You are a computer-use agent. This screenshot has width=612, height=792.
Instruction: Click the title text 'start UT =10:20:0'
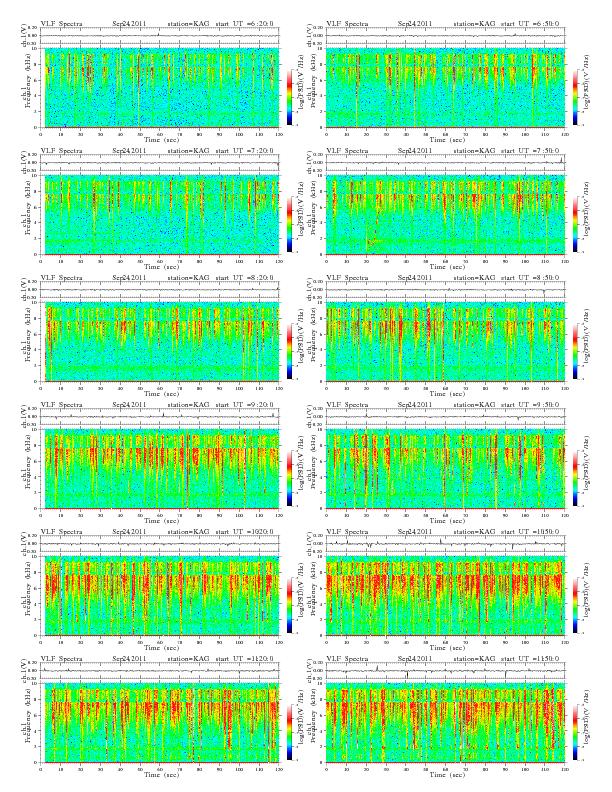coord(244,531)
